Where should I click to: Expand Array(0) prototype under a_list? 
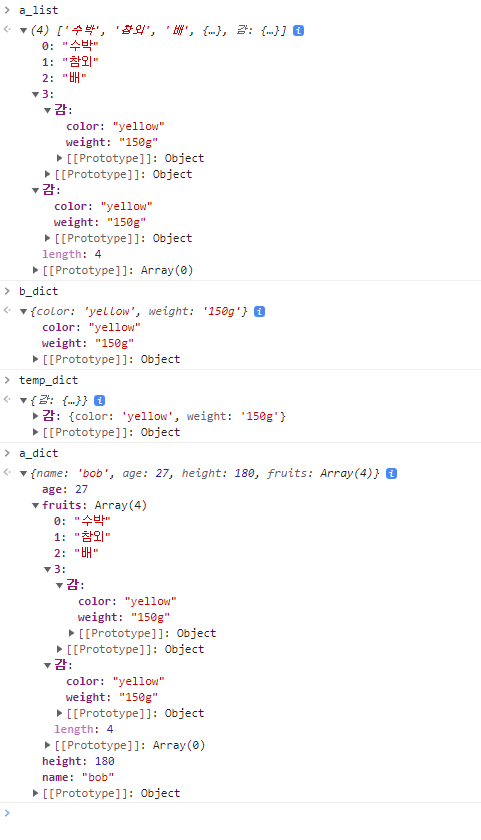pyautogui.click(x=35, y=270)
